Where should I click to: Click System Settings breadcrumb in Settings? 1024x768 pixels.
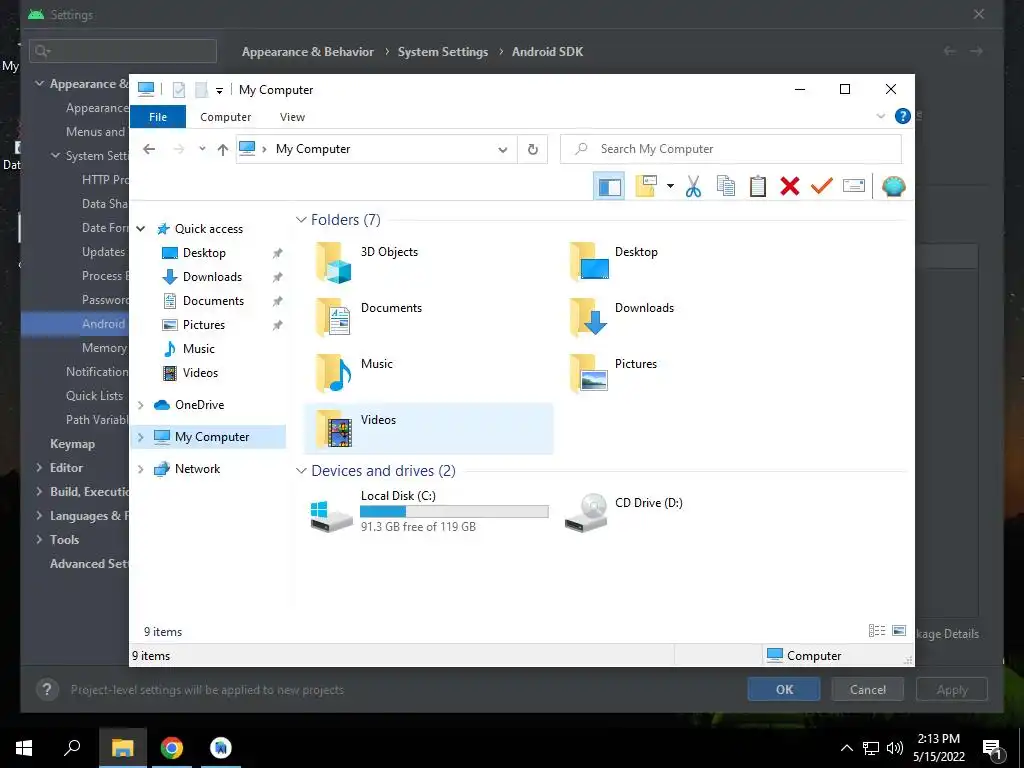pyautogui.click(x=443, y=52)
